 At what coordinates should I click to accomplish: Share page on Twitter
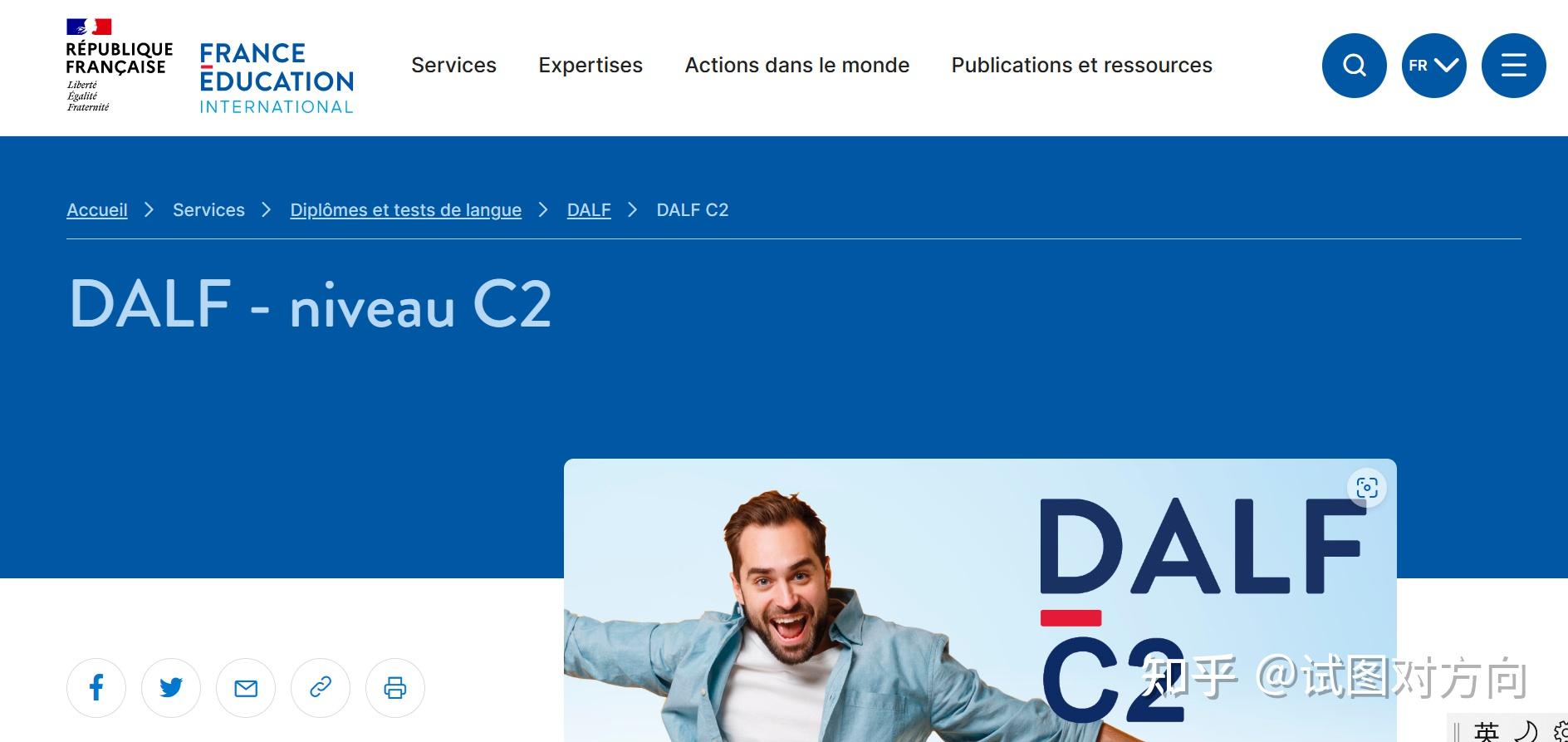(171, 688)
